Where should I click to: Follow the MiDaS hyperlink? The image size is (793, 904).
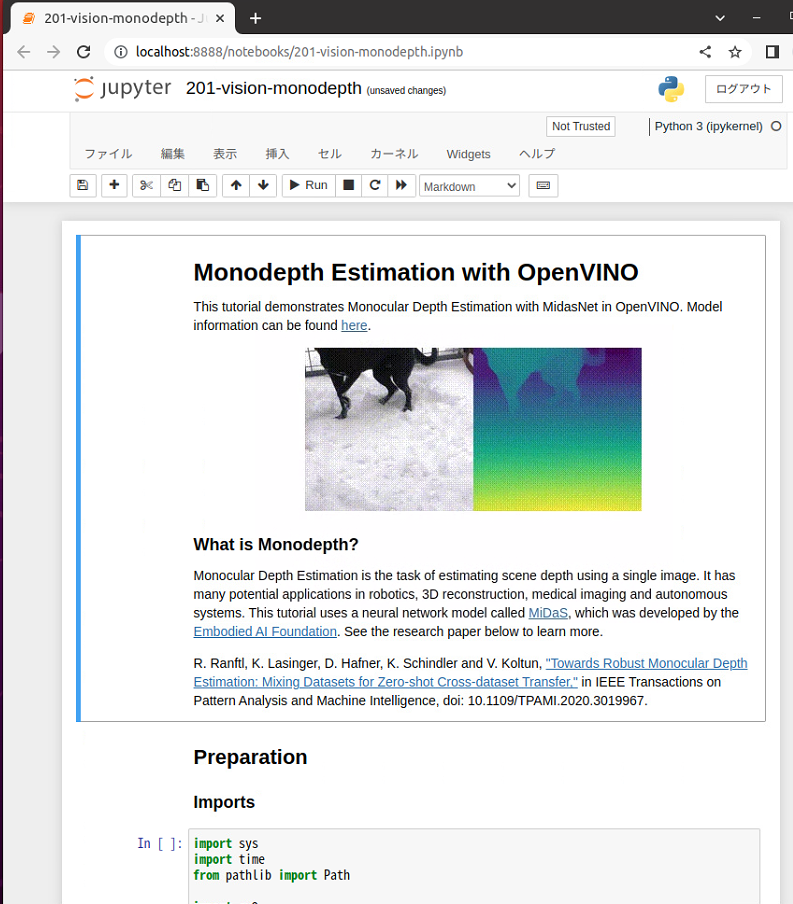[x=548, y=613]
